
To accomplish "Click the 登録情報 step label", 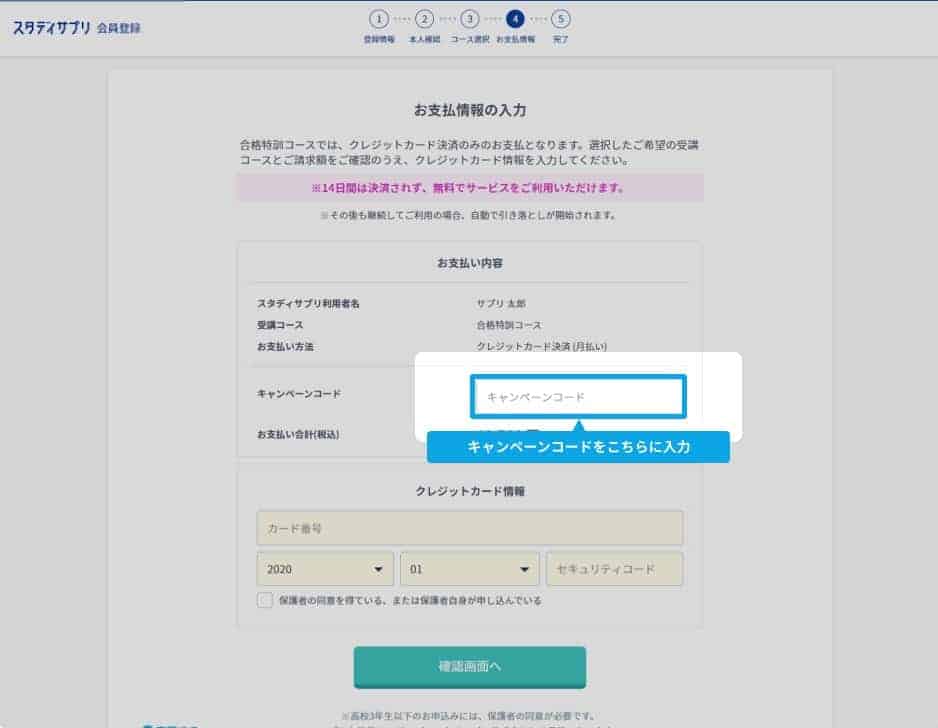I will click(378, 40).
